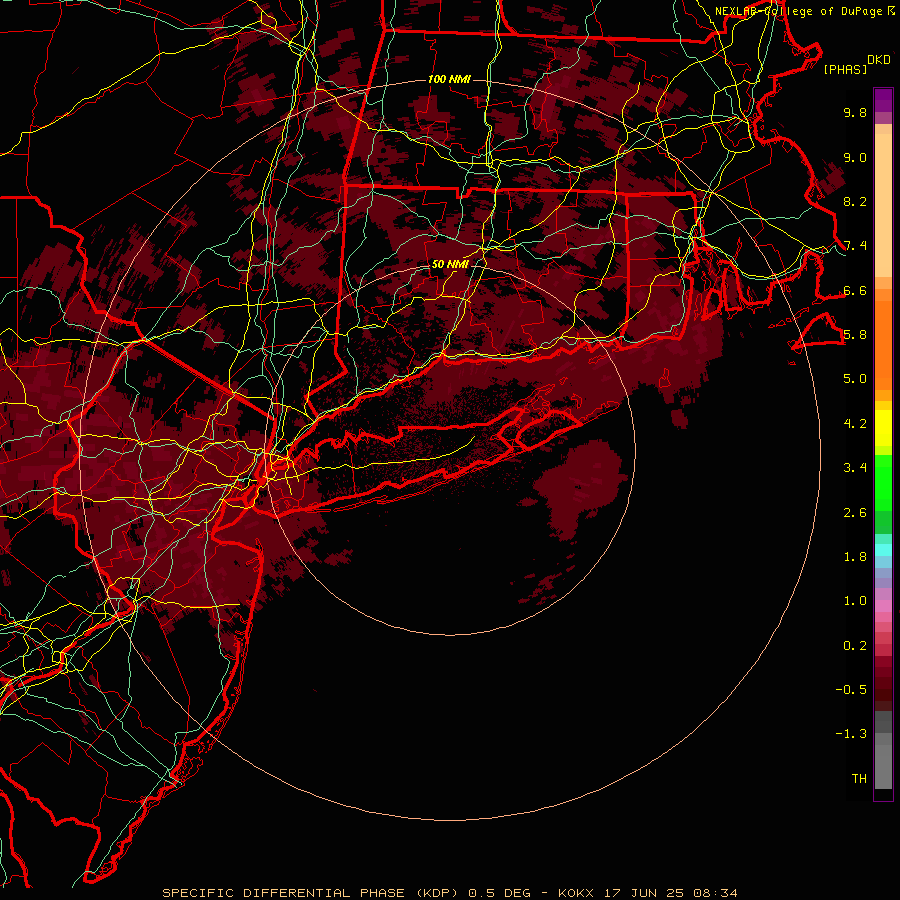Select the 3.4 legend value

point(855,468)
